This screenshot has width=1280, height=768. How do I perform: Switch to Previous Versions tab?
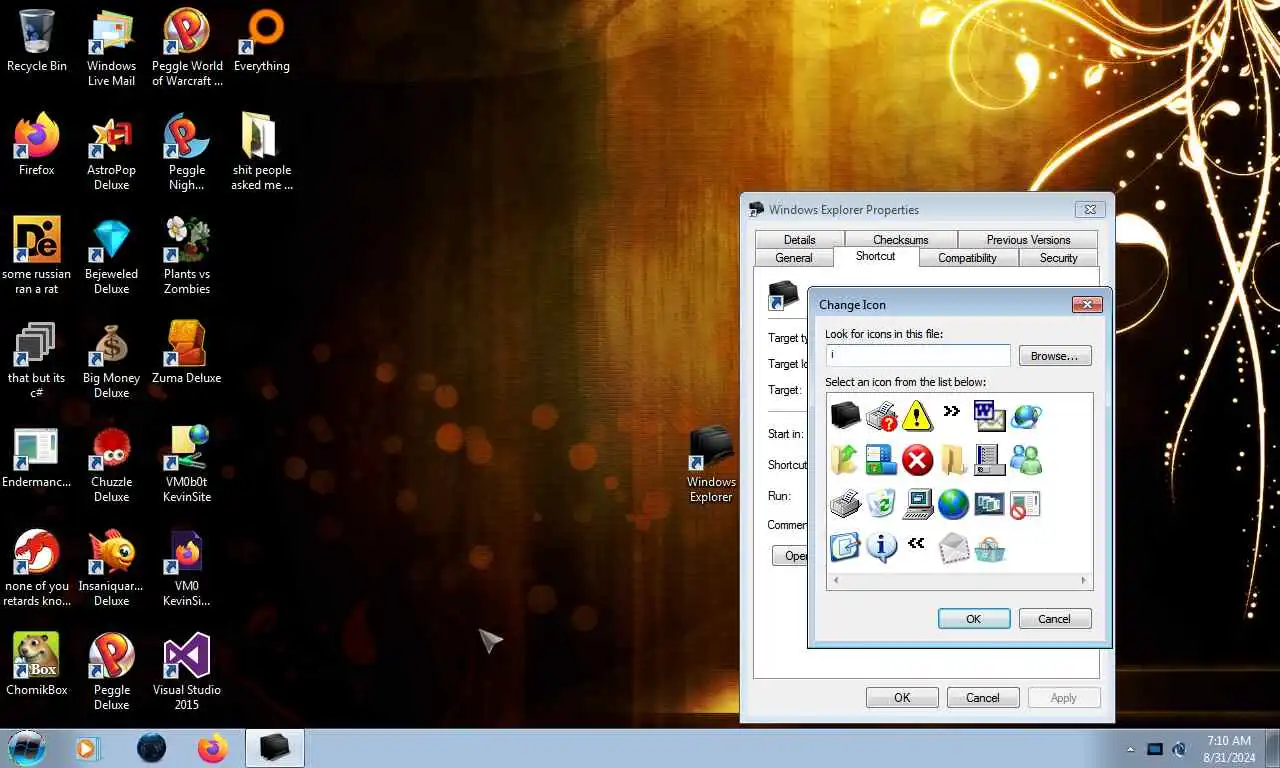(1028, 240)
